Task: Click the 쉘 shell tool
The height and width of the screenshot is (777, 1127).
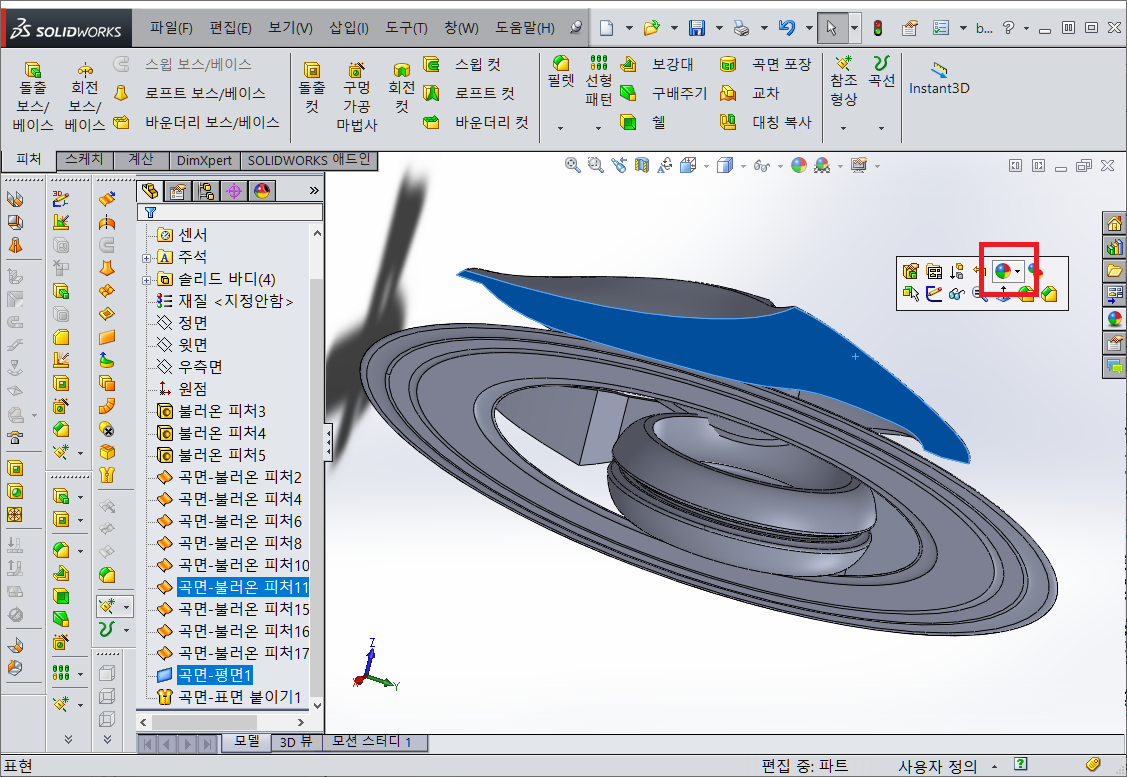Action: point(643,123)
